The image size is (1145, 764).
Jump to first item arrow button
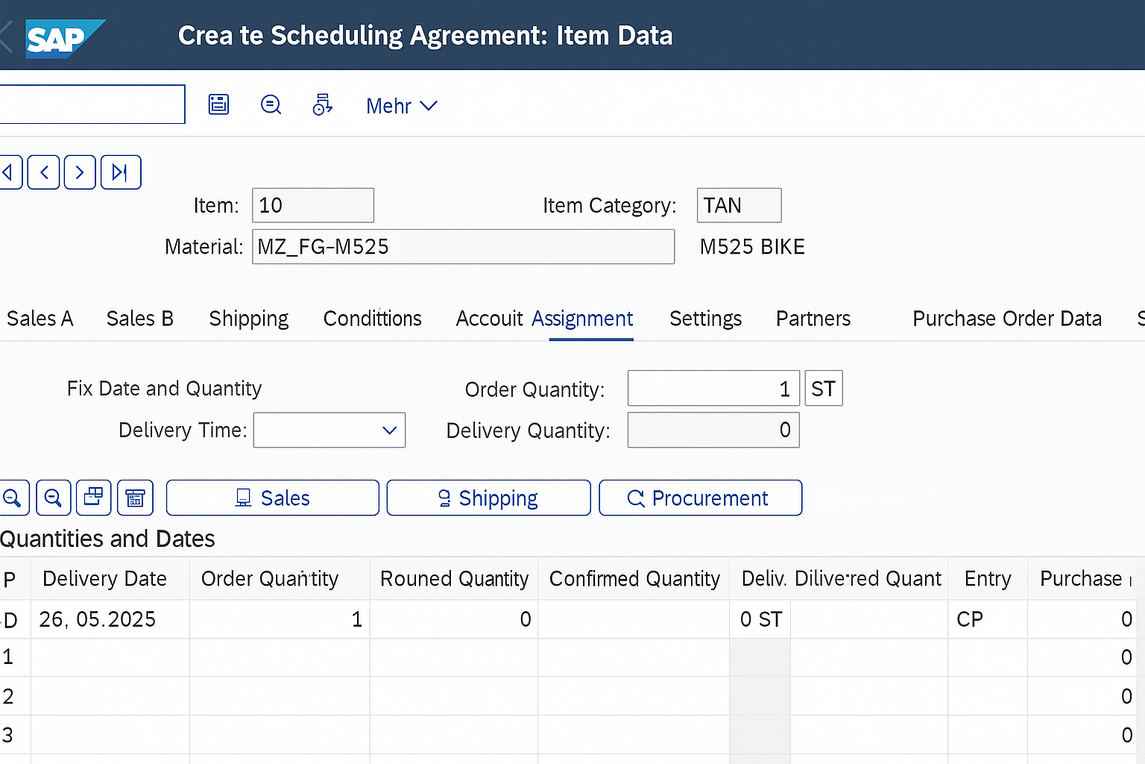(x=10, y=172)
